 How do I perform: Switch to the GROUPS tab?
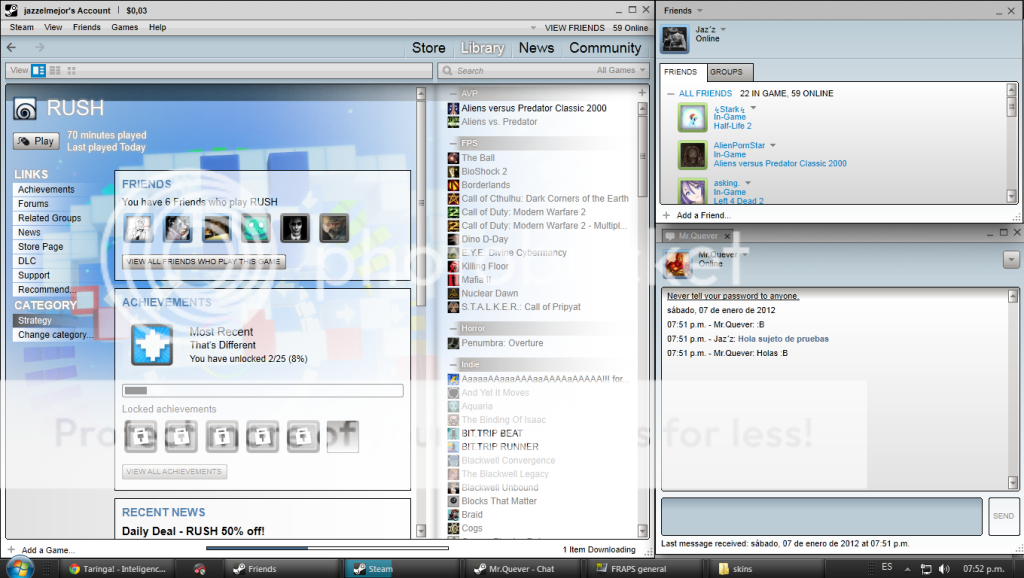727,72
